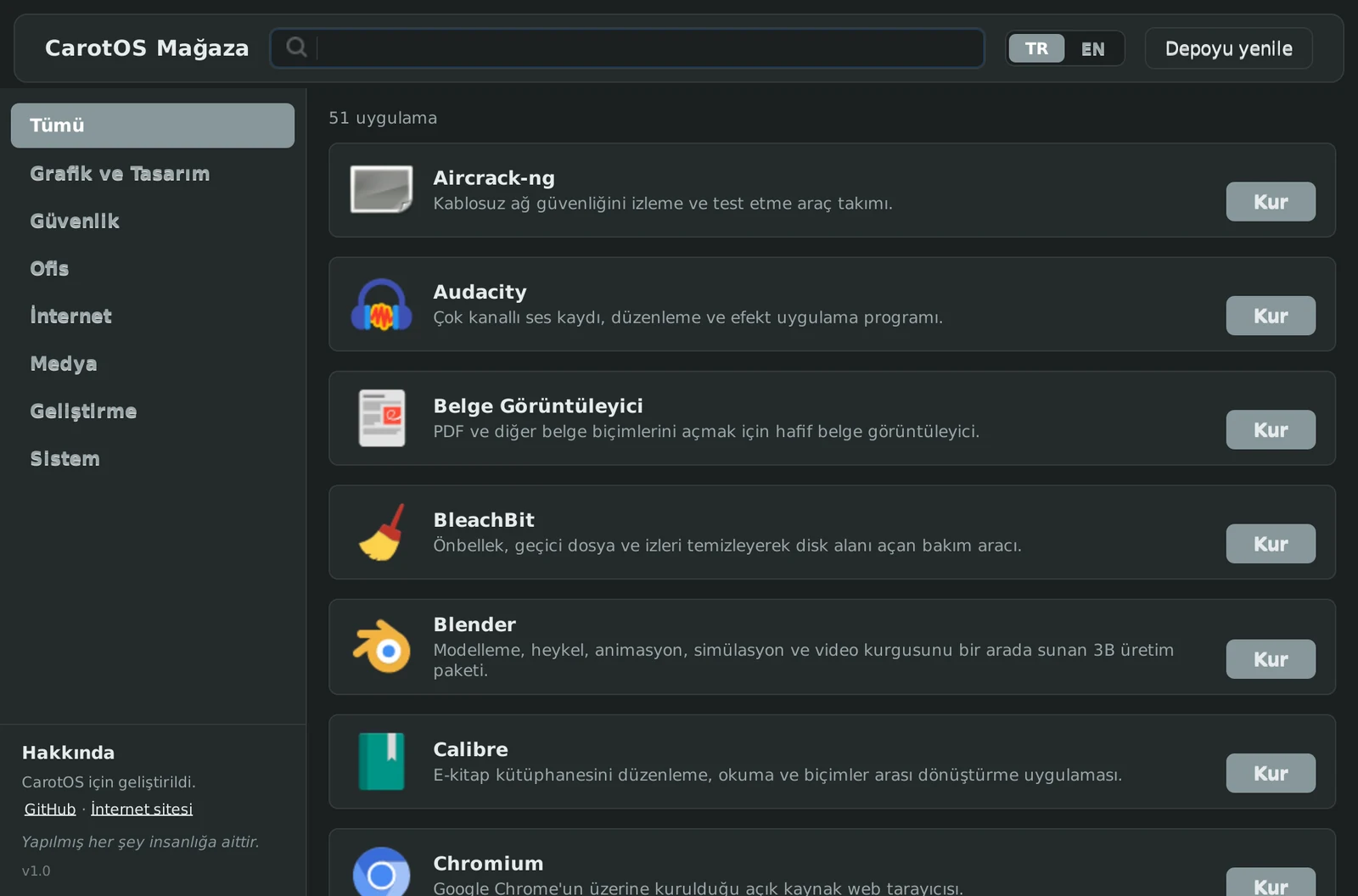Viewport: 1358px width, 896px height.
Task: Click the 51 uygulama count label
Action: 383,118
